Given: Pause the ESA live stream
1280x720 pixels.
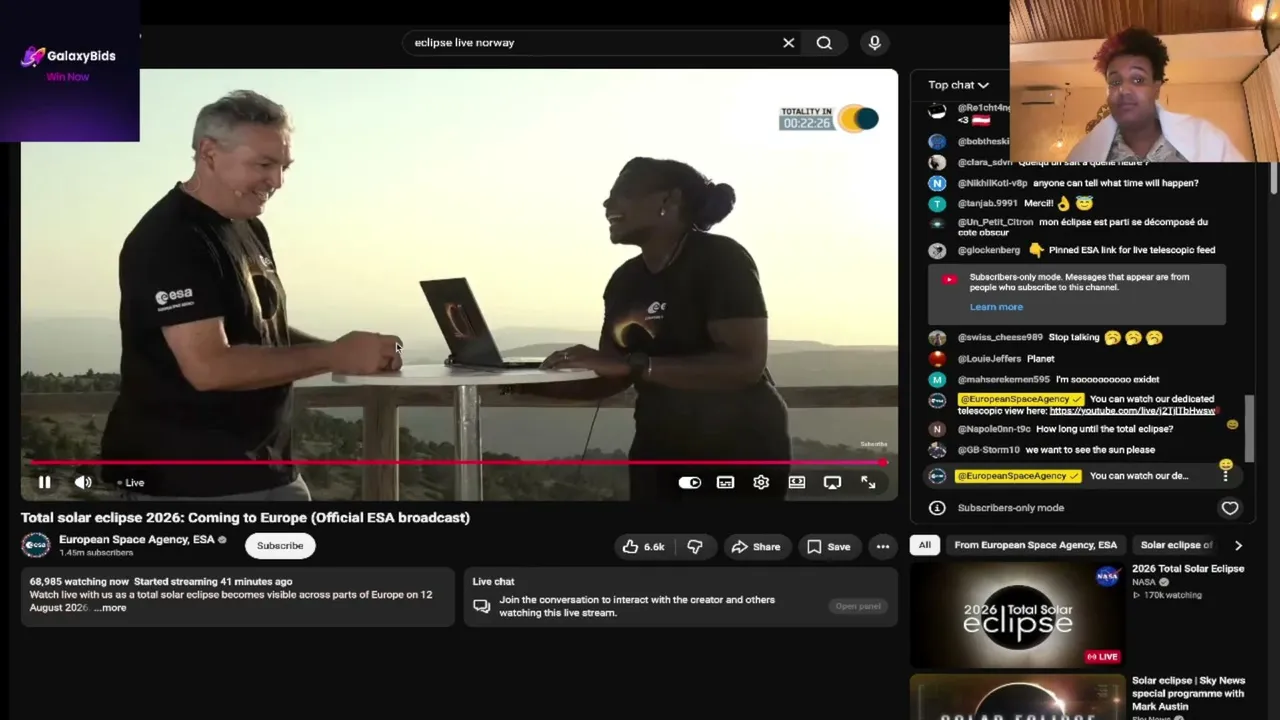Looking at the screenshot, I should 44,482.
